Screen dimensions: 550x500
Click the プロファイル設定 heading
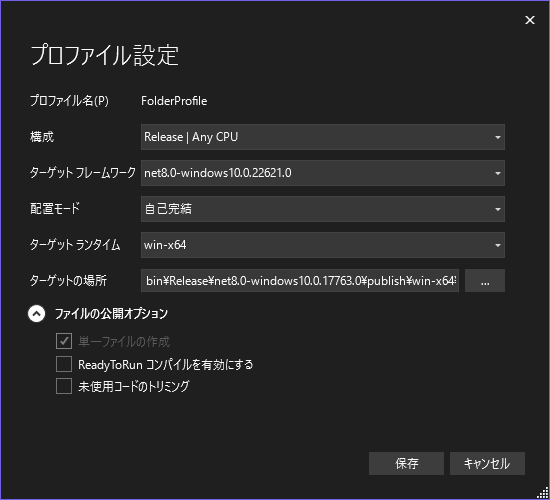point(105,55)
